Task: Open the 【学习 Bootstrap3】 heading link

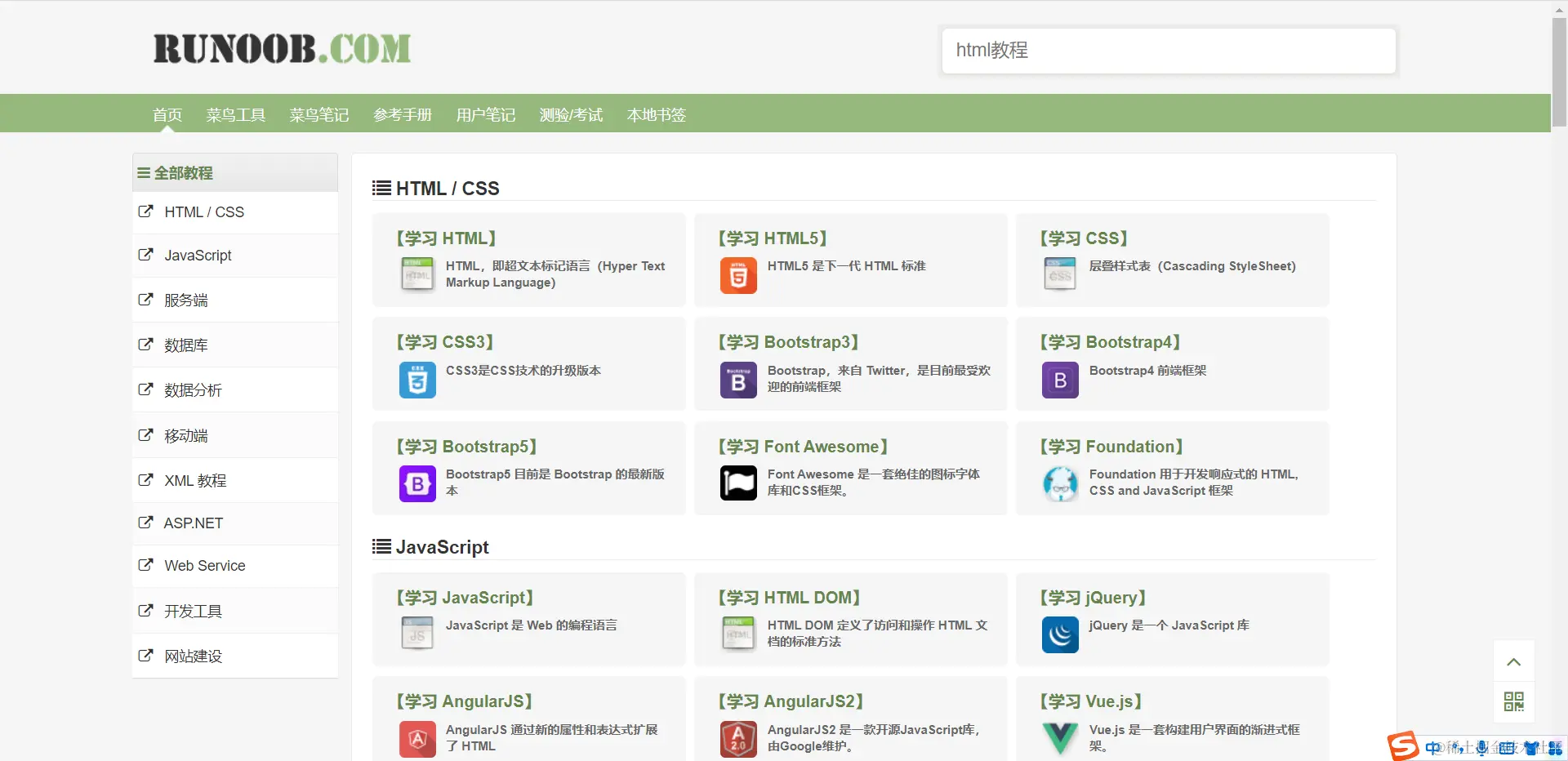Action: coord(788,342)
